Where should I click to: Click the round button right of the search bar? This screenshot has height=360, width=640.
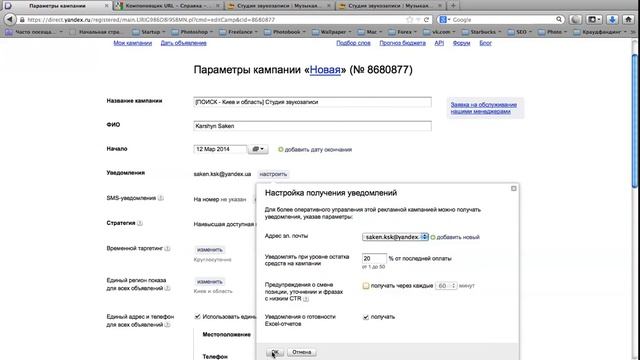[x=576, y=19]
